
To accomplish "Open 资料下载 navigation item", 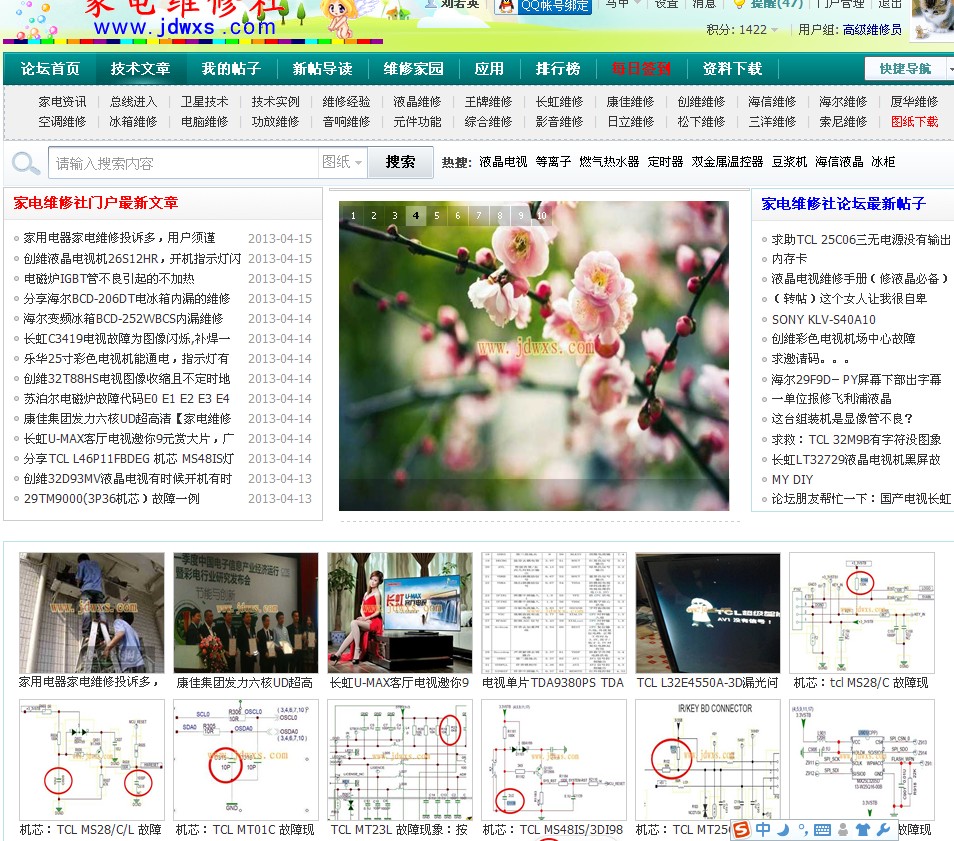I will pos(733,69).
